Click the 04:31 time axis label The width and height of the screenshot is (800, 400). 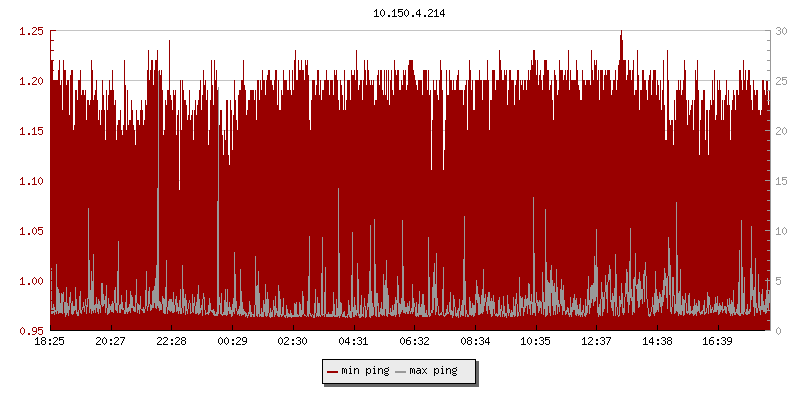point(354,342)
